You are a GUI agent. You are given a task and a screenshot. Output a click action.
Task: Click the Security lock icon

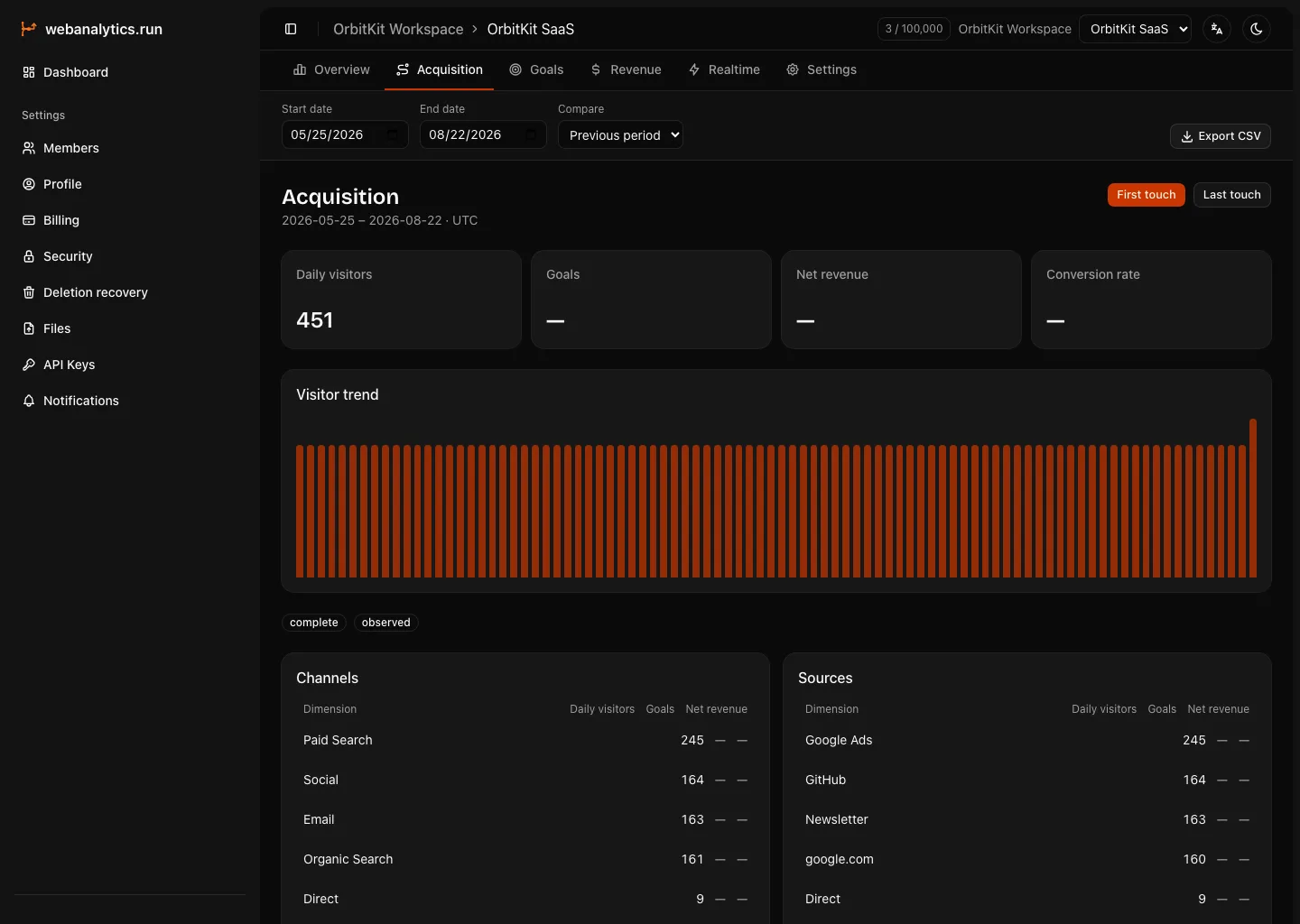point(29,256)
